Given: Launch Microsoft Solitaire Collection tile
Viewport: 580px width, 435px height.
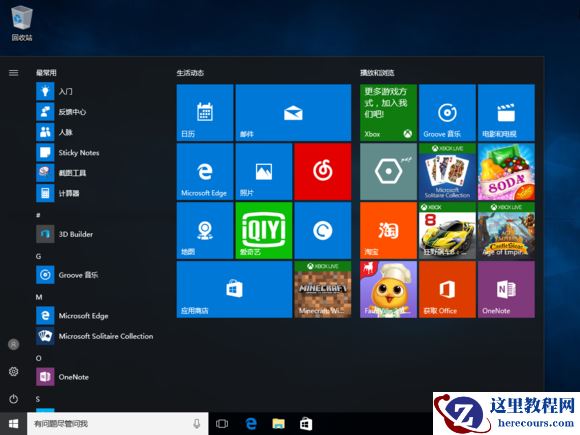Looking at the screenshot, I should pyautogui.click(x=447, y=172).
